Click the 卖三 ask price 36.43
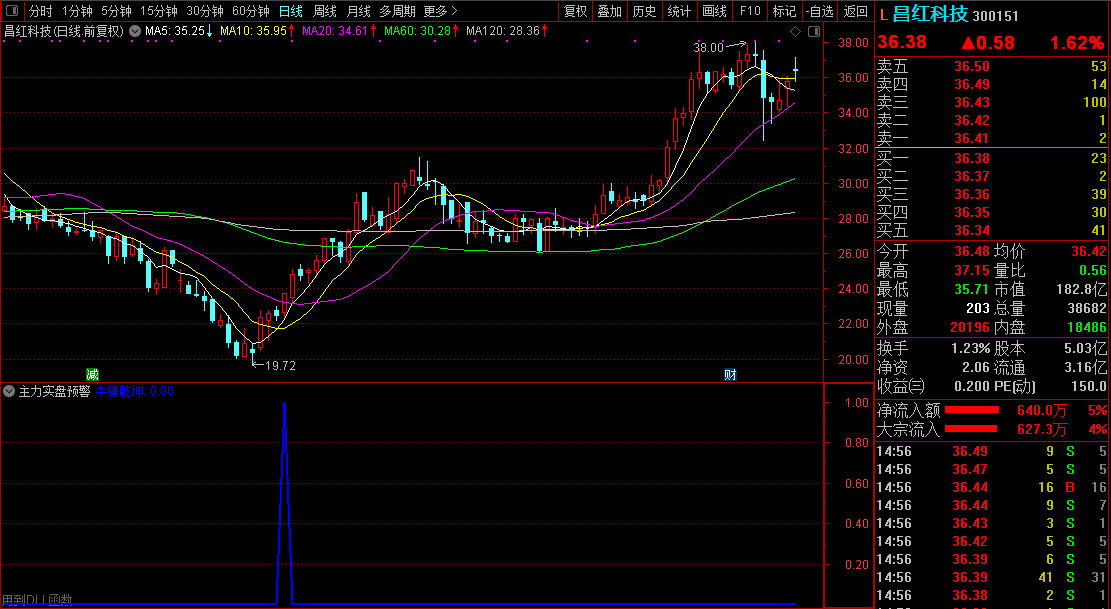This screenshot has height=609, width=1111. coord(971,102)
